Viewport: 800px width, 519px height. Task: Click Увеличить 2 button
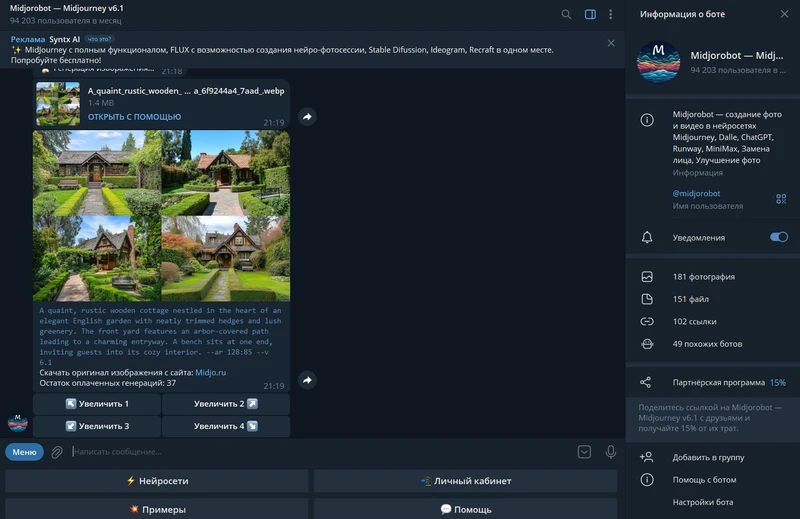click(226, 404)
